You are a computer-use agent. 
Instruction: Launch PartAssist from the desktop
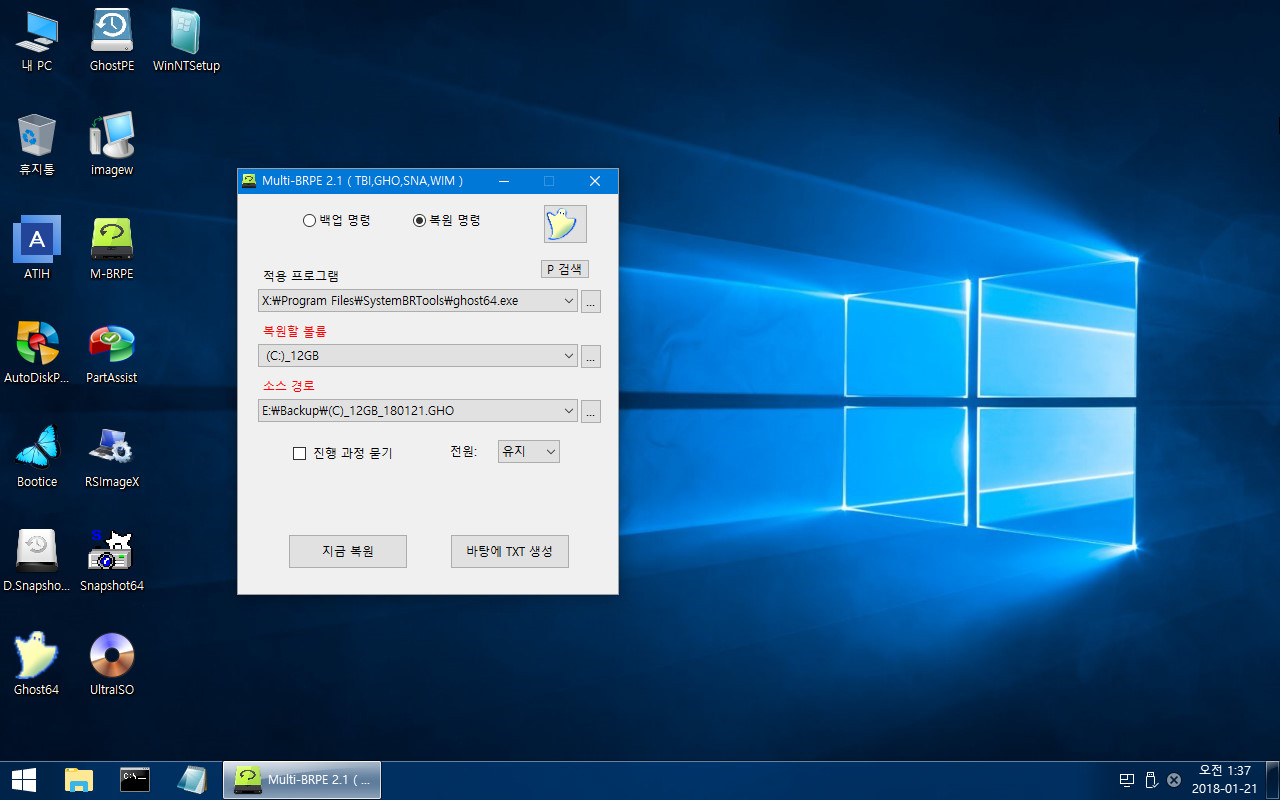click(x=112, y=352)
